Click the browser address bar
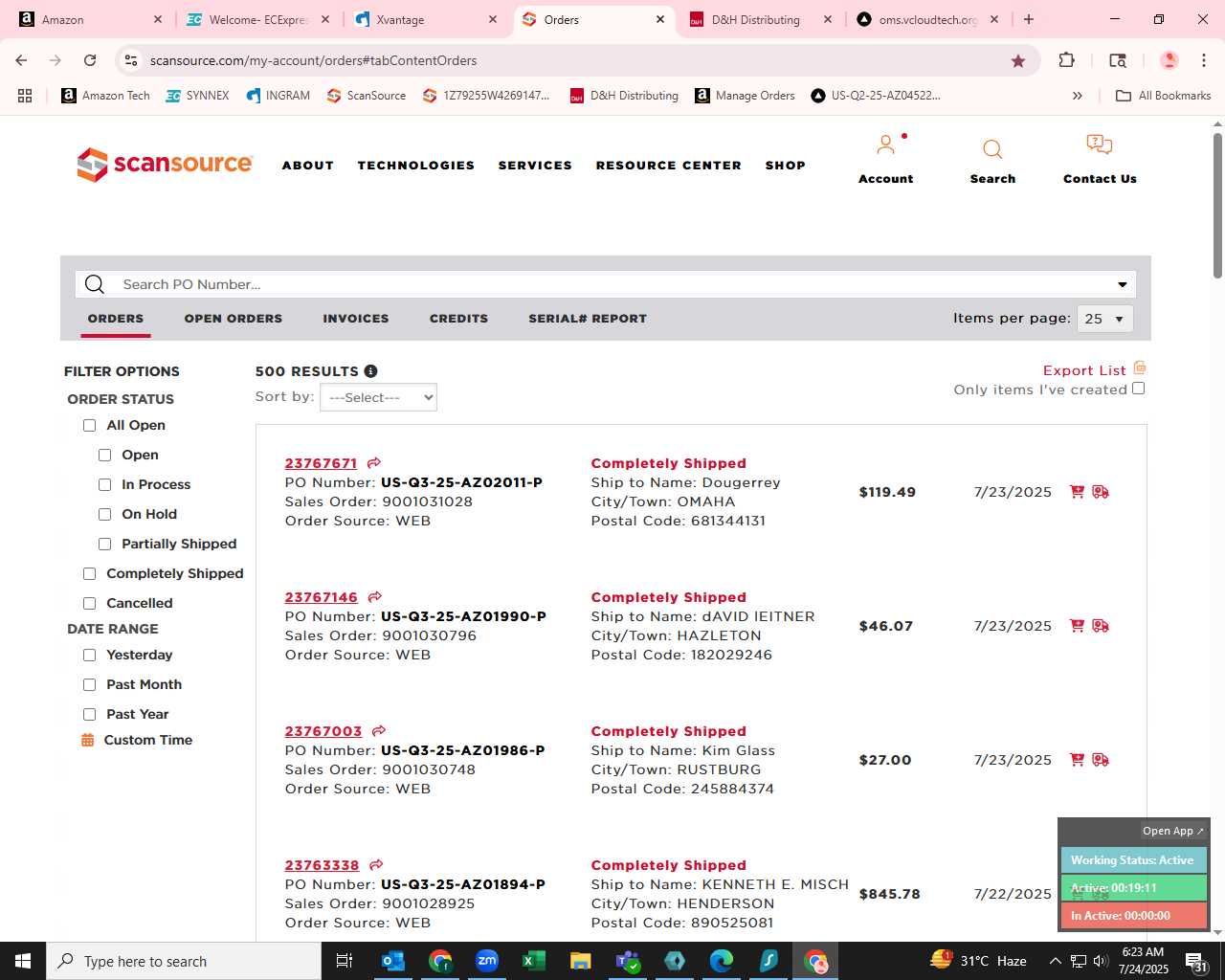 [574, 60]
